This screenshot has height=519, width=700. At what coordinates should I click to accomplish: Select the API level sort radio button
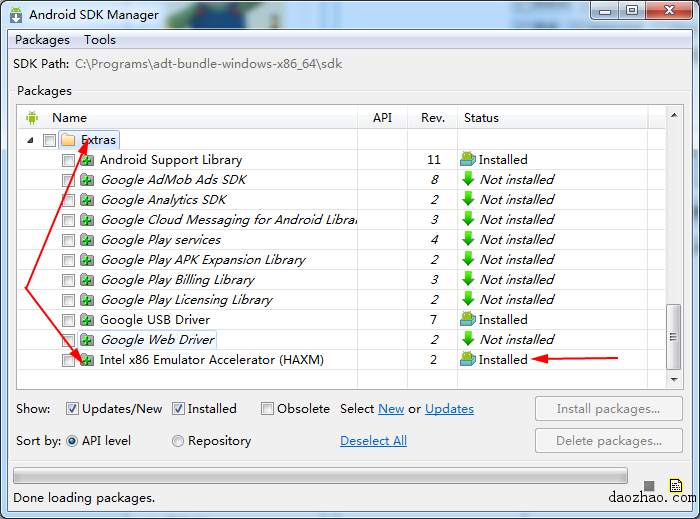coord(72,441)
